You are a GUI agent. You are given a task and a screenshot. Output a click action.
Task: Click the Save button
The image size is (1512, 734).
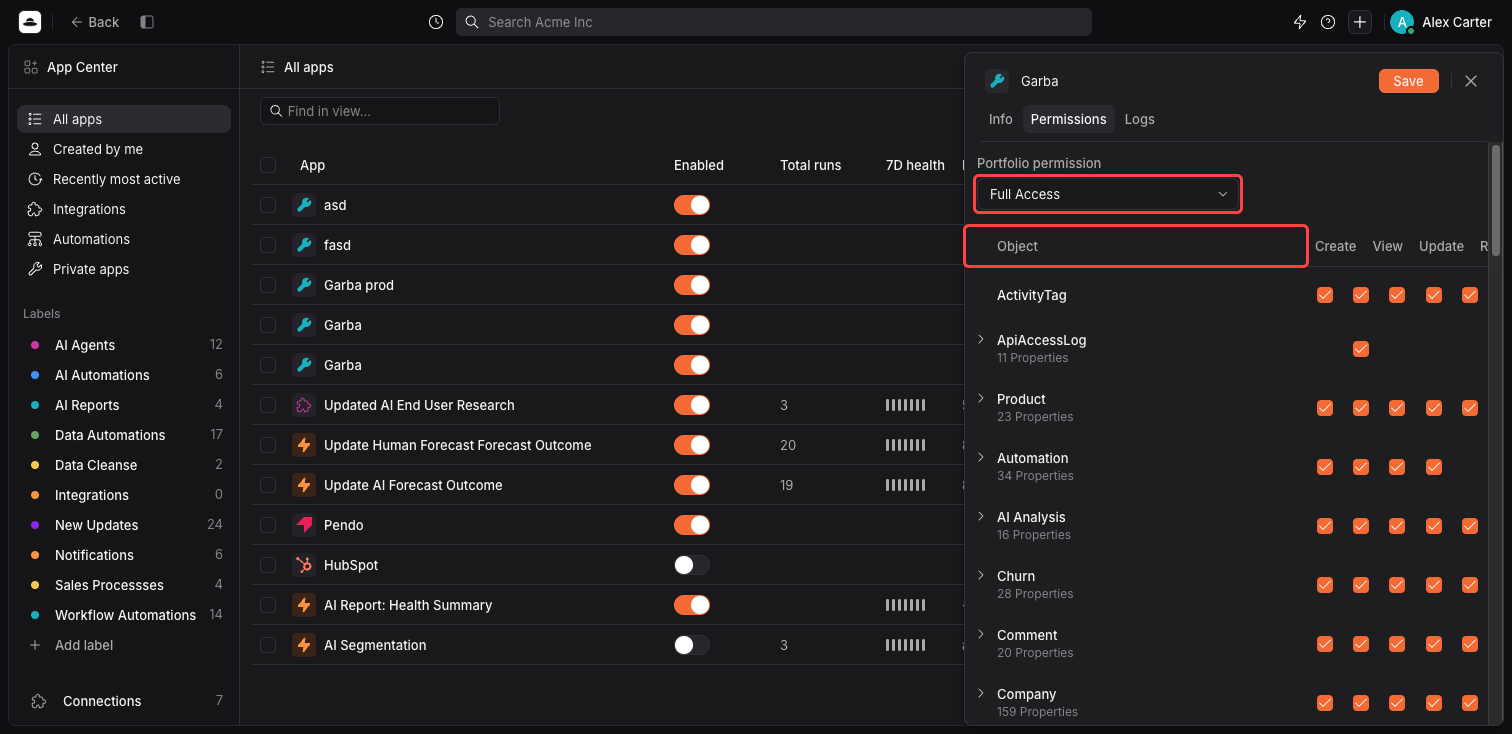[1408, 81]
